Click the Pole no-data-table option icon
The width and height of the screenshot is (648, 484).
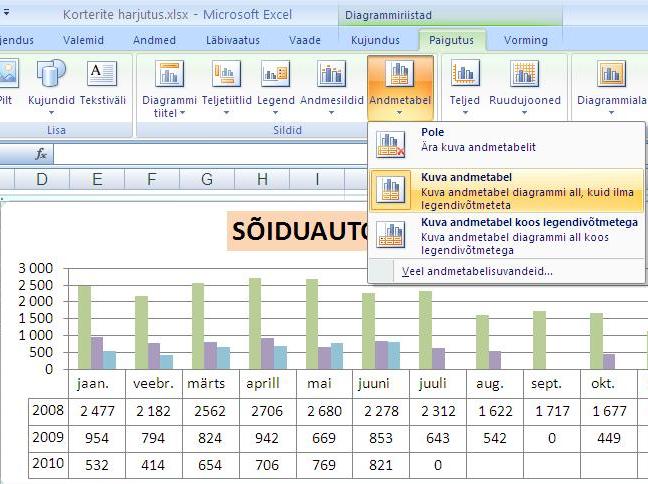point(390,145)
